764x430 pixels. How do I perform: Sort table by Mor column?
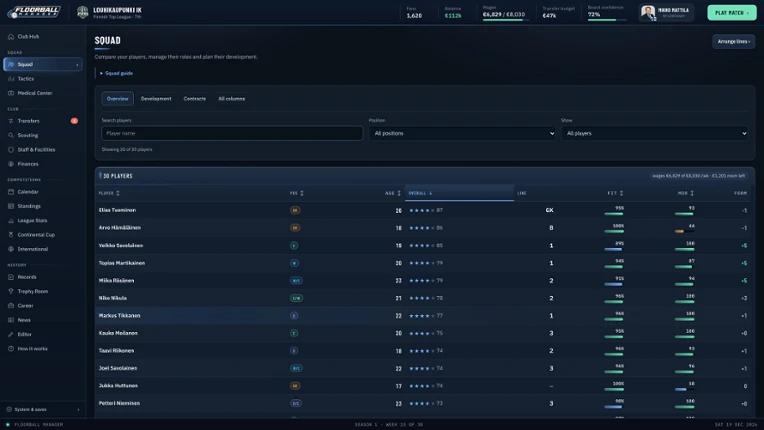tap(686, 193)
